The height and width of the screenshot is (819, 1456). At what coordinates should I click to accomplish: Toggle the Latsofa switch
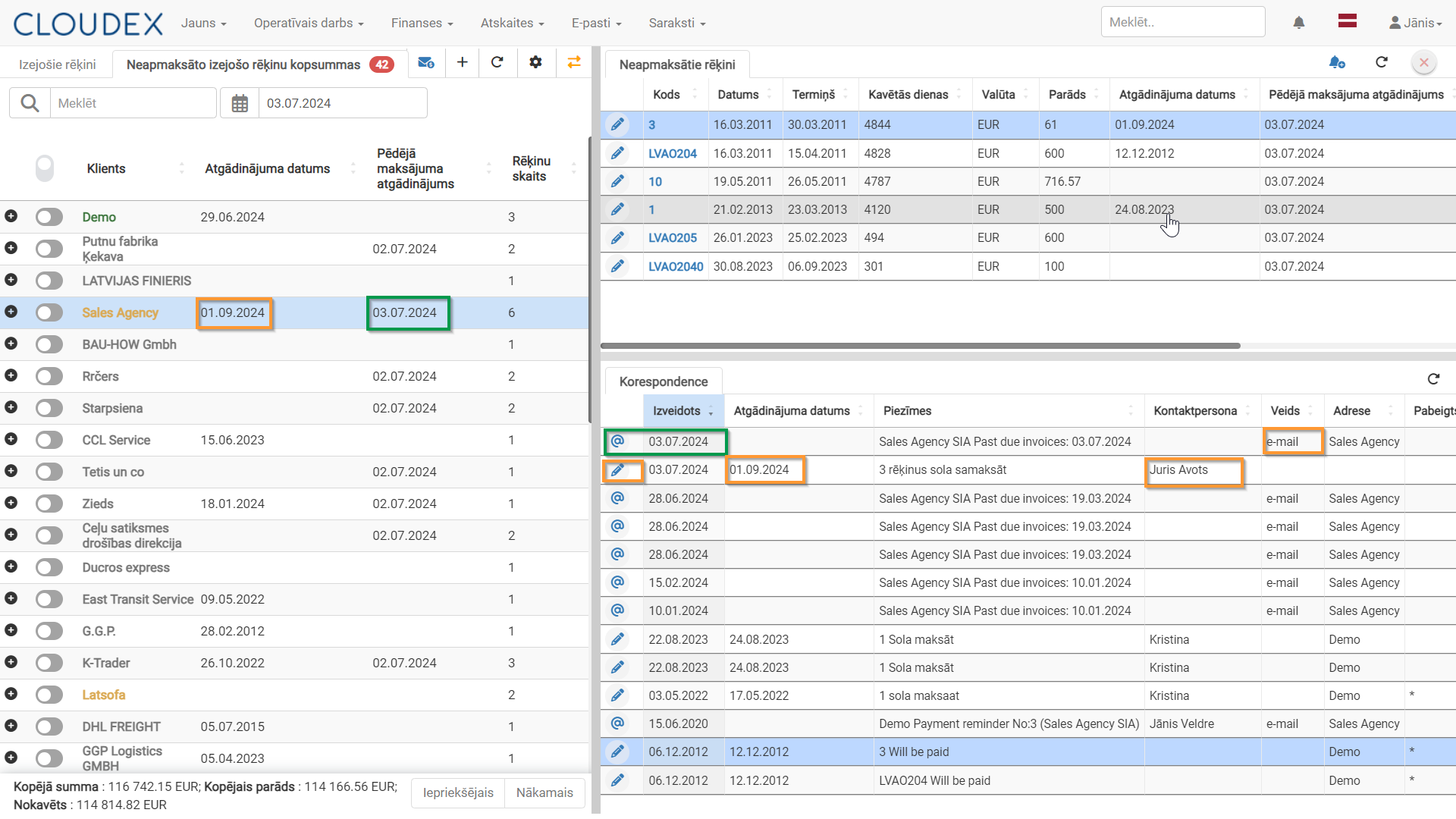coord(49,695)
